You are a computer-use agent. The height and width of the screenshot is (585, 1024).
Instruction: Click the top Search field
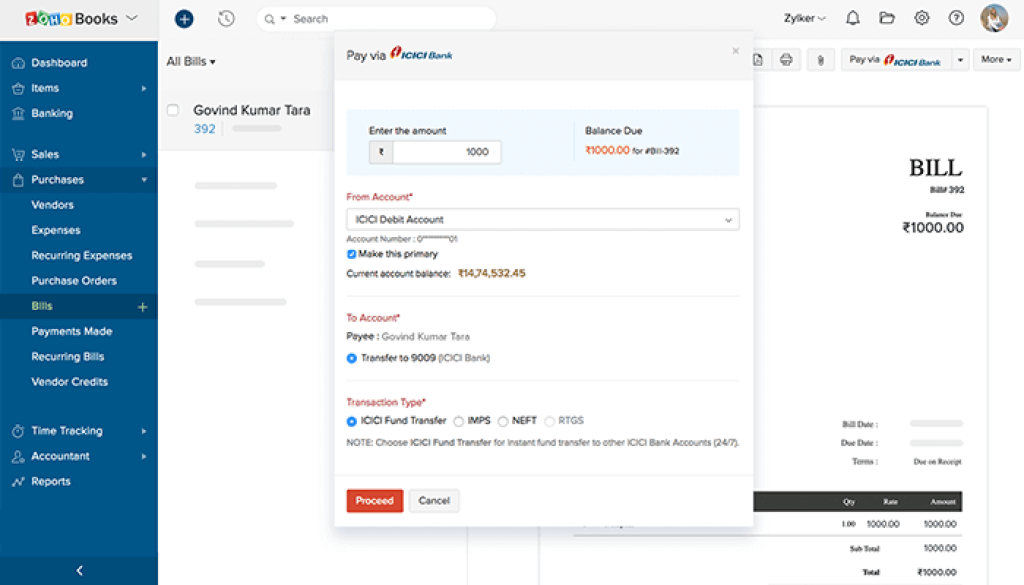(376, 19)
